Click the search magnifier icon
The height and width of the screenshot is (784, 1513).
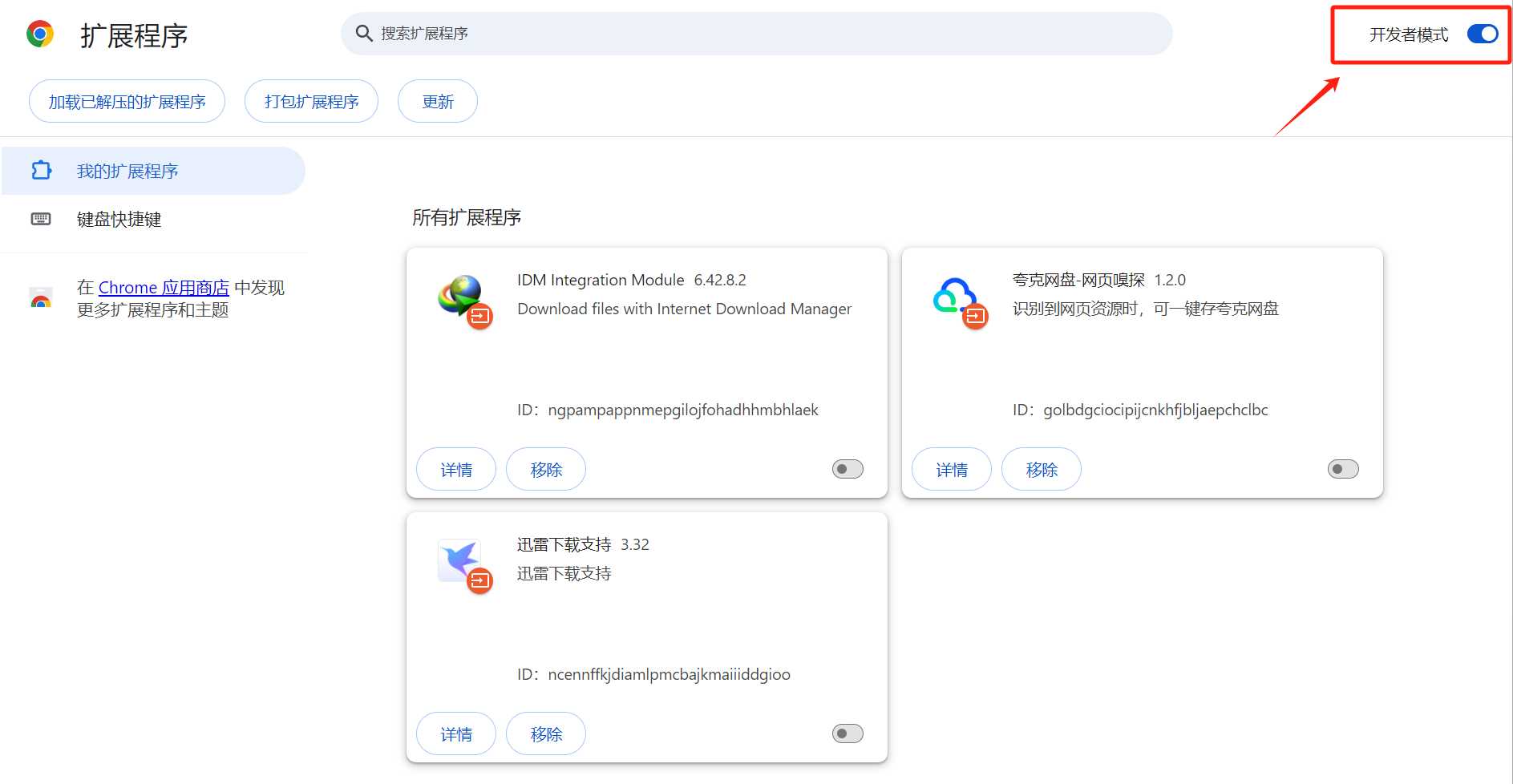click(x=364, y=34)
